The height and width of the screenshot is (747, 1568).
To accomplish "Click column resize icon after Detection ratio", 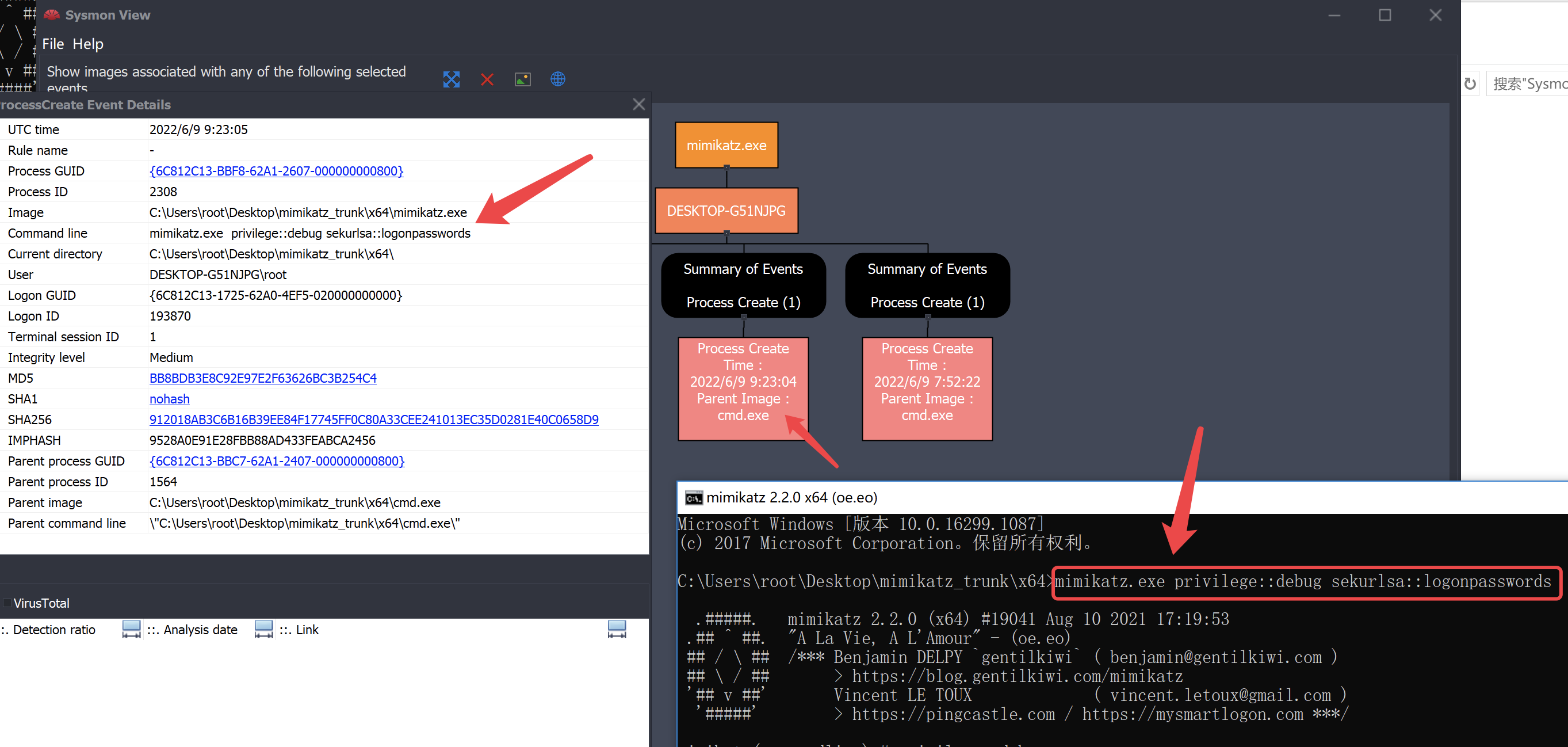I will click(x=131, y=629).
